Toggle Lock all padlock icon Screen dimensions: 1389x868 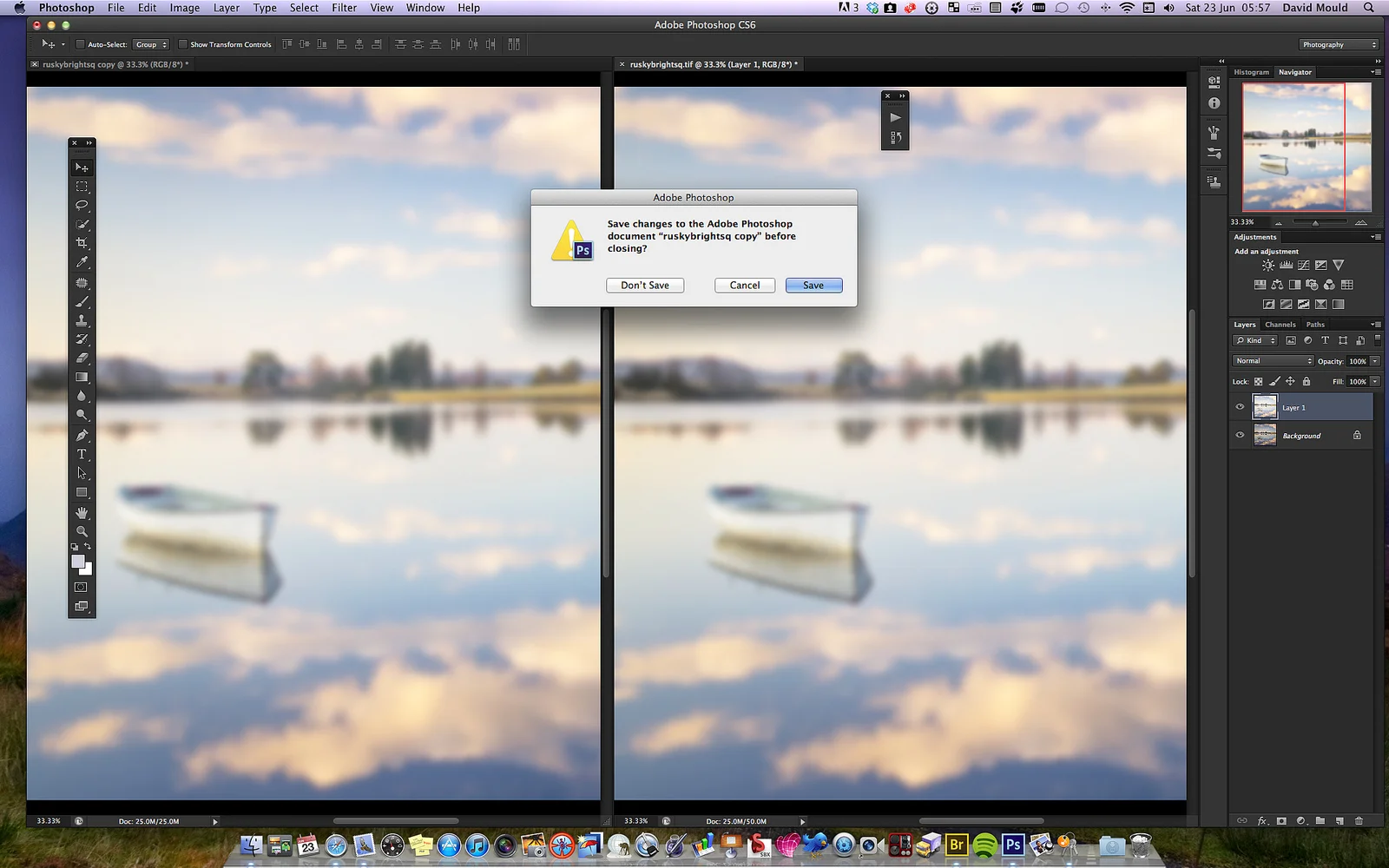[1307, 381]
